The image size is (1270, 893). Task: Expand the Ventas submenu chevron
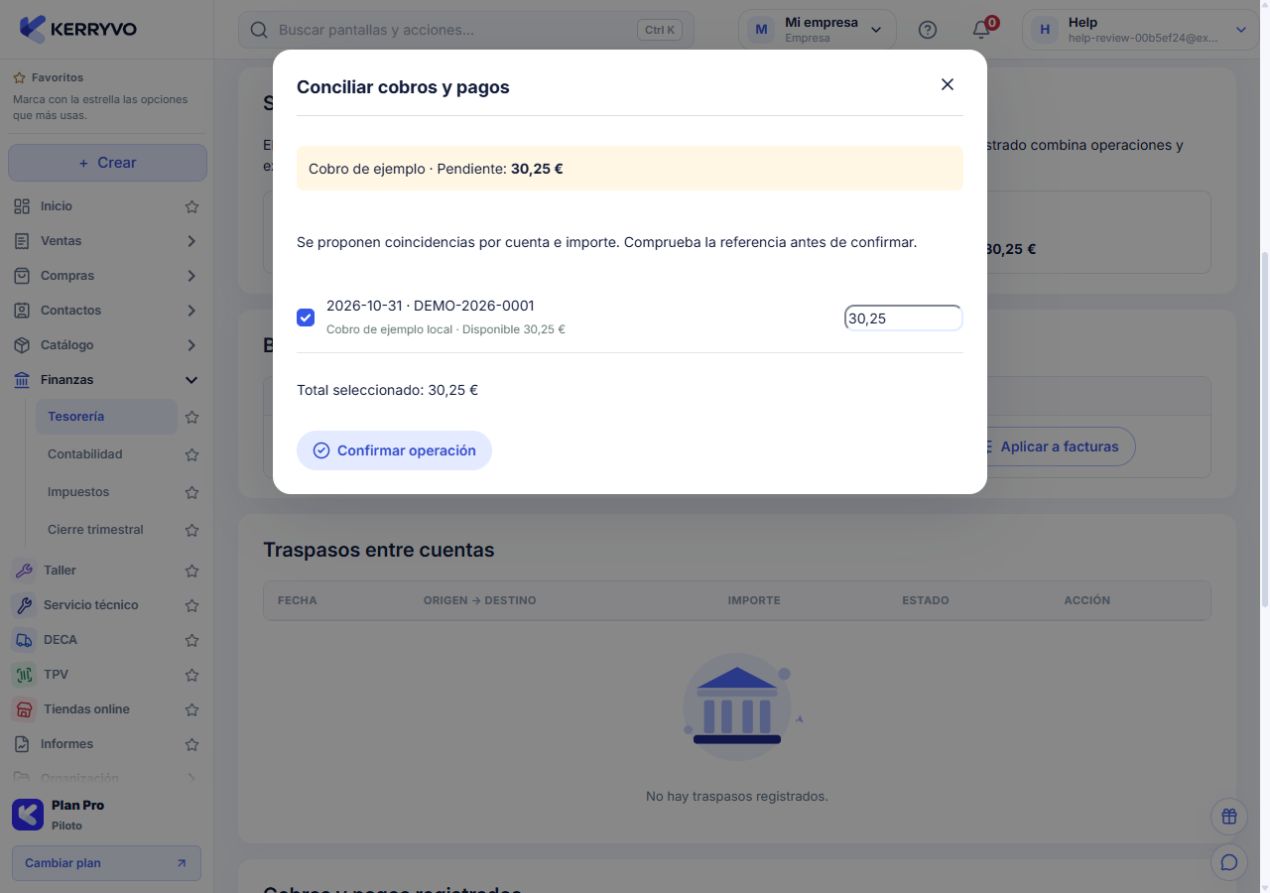click(191, 241)
